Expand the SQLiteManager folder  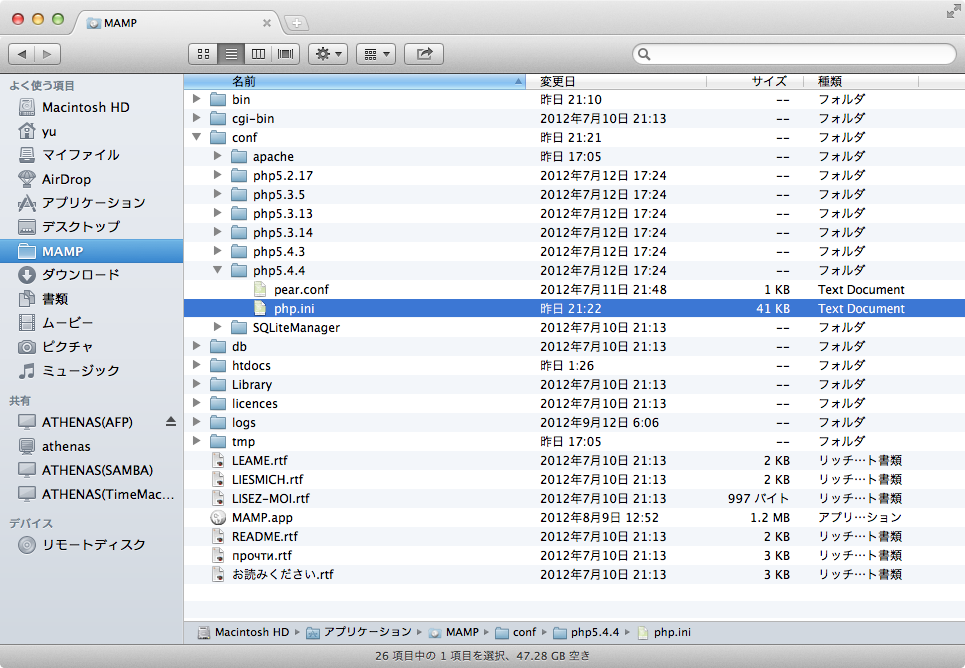click(217, 327)
